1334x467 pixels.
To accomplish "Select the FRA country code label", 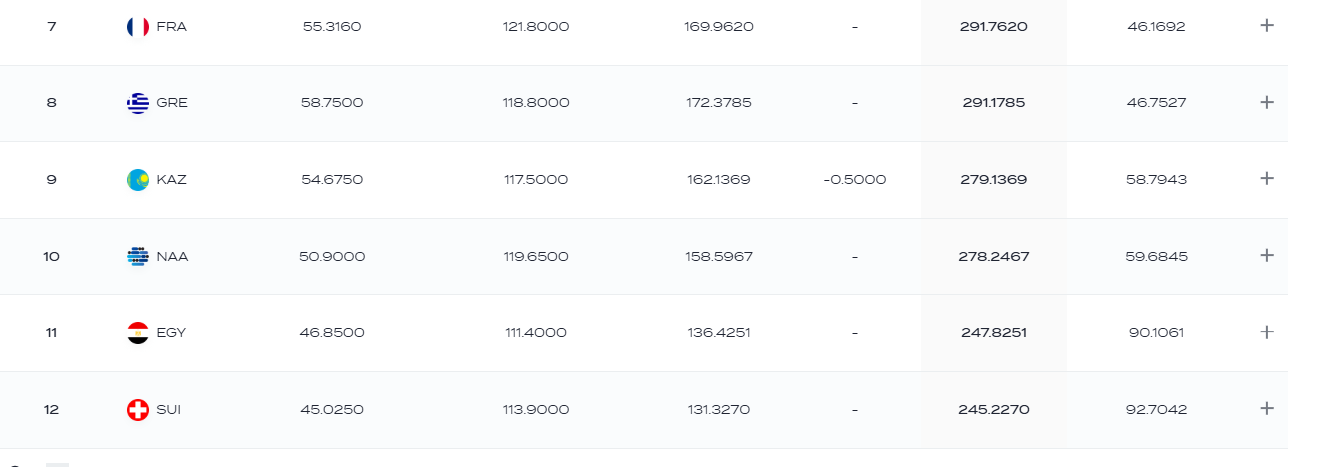I will 172,27.
